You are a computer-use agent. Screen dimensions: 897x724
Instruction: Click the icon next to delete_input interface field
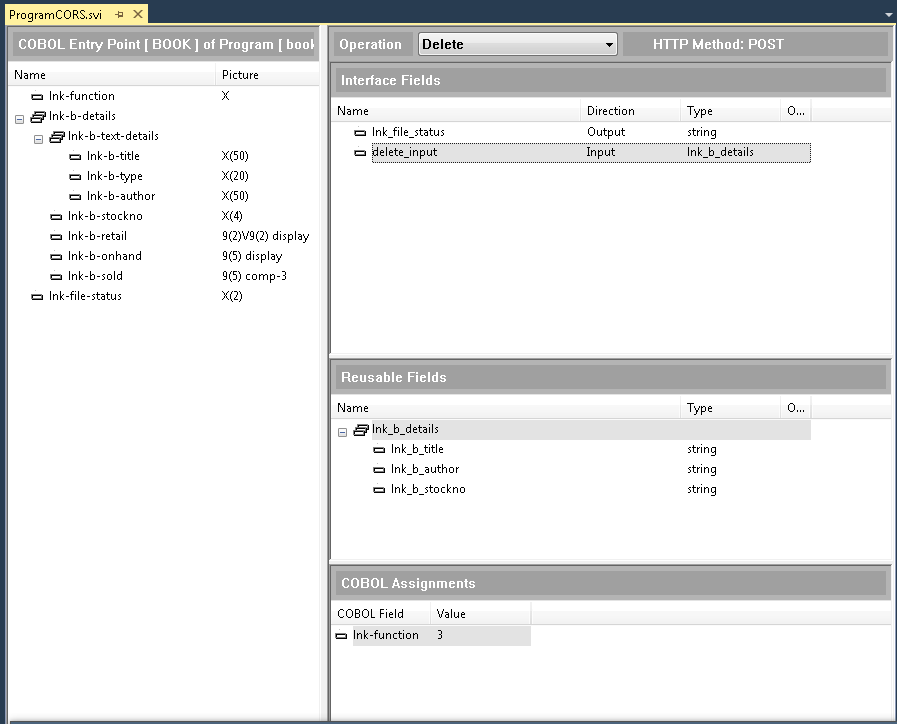360,153
